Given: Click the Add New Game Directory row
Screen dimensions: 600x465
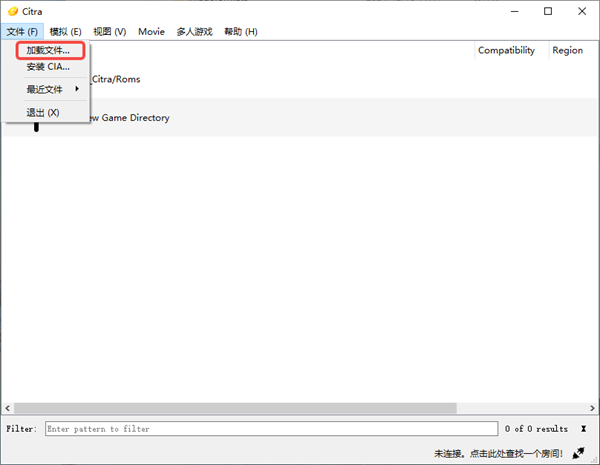Looking at the screenshot, I should [300, 117].
